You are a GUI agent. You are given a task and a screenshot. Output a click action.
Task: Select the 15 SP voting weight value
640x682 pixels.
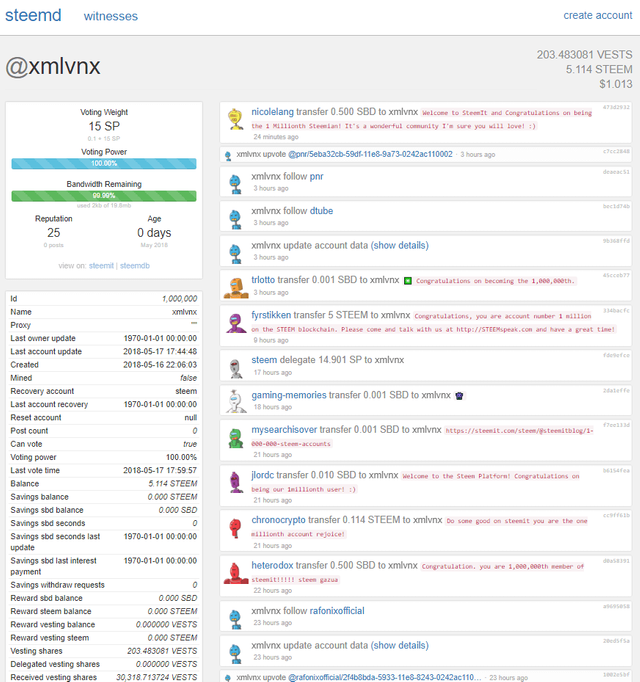(x=104, y=127)
